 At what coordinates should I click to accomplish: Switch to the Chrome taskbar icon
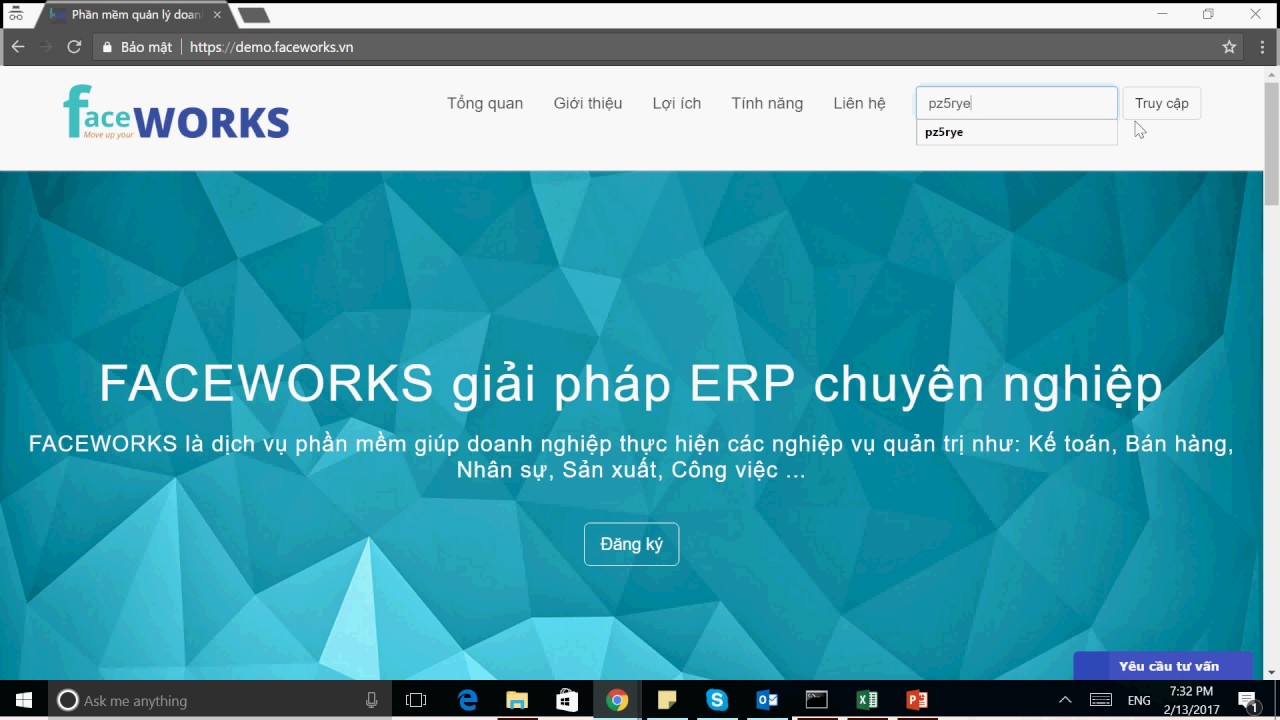[x=617, y=700]
